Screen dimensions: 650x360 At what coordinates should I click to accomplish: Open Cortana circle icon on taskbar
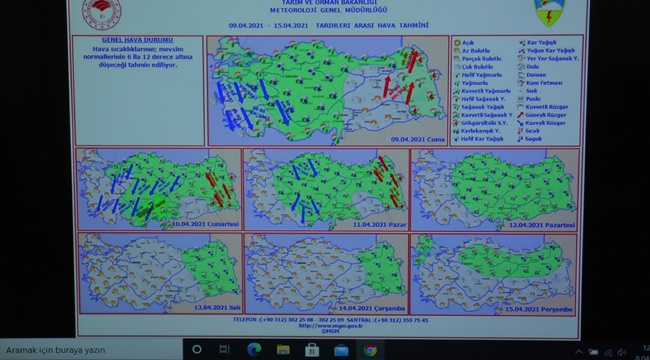tap(197, 350)
